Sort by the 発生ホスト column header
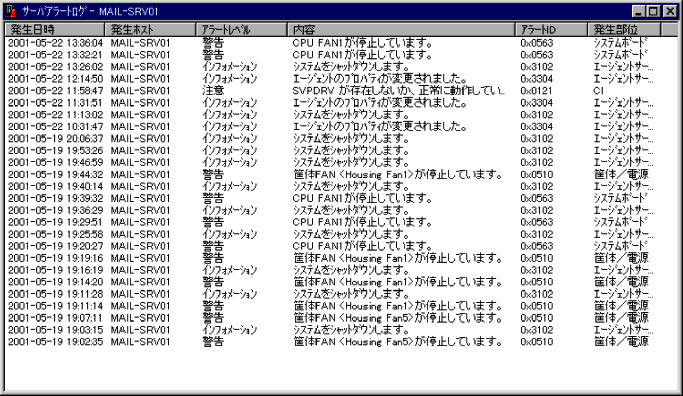The image size is (683, 396). (x=150, y=30)
